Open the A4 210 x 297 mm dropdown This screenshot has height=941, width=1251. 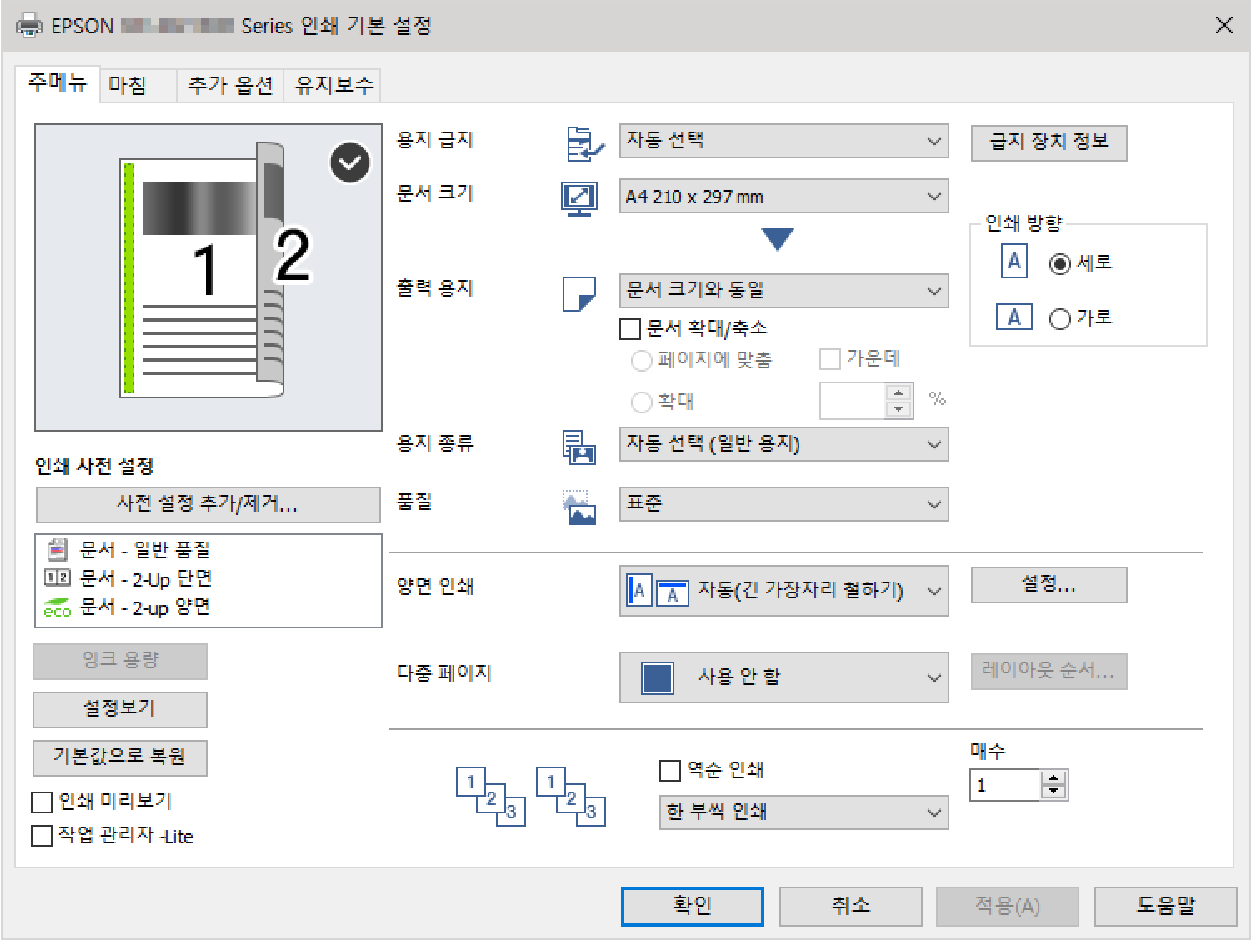coord(783,197)
